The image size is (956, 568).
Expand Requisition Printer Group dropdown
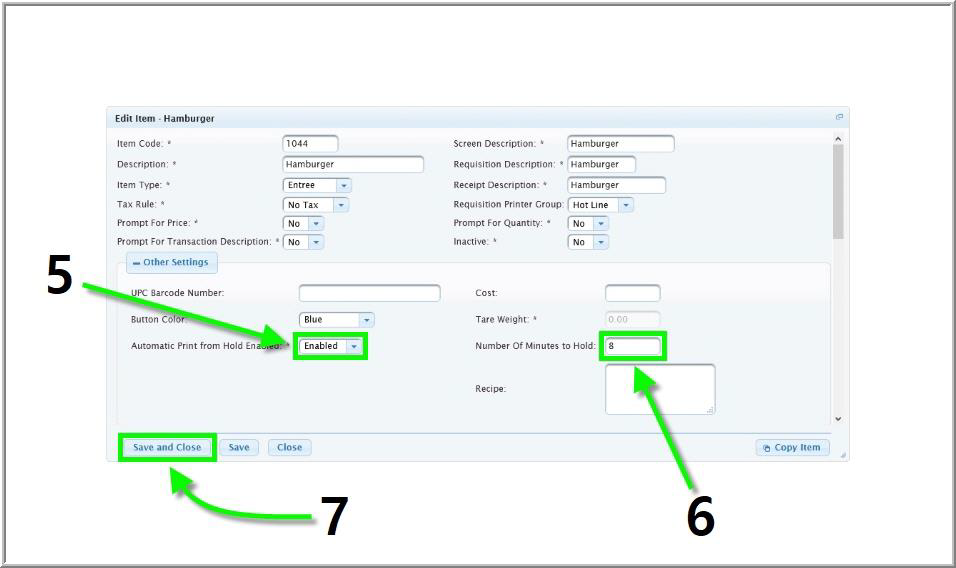pyautogui.click(x=625, y=205)
